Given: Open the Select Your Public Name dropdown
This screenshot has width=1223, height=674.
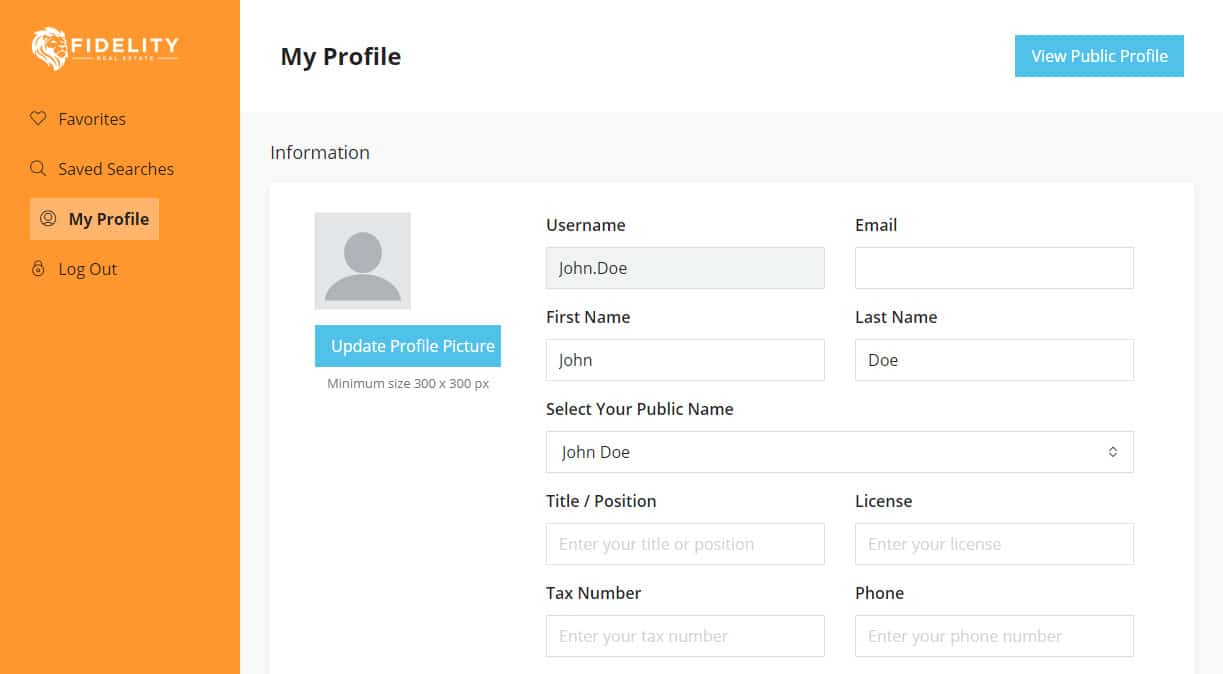Looking at the screenshot, I should [839, 452].
